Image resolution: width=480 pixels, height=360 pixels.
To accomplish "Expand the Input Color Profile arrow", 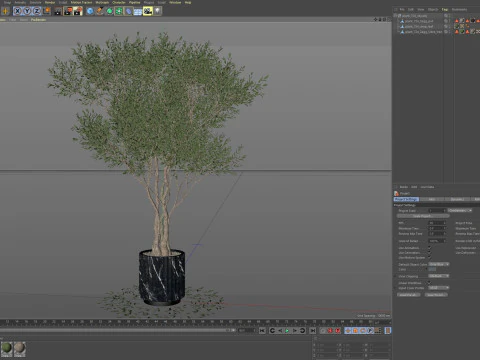I will pyautogui.click(x=396, y=288).
